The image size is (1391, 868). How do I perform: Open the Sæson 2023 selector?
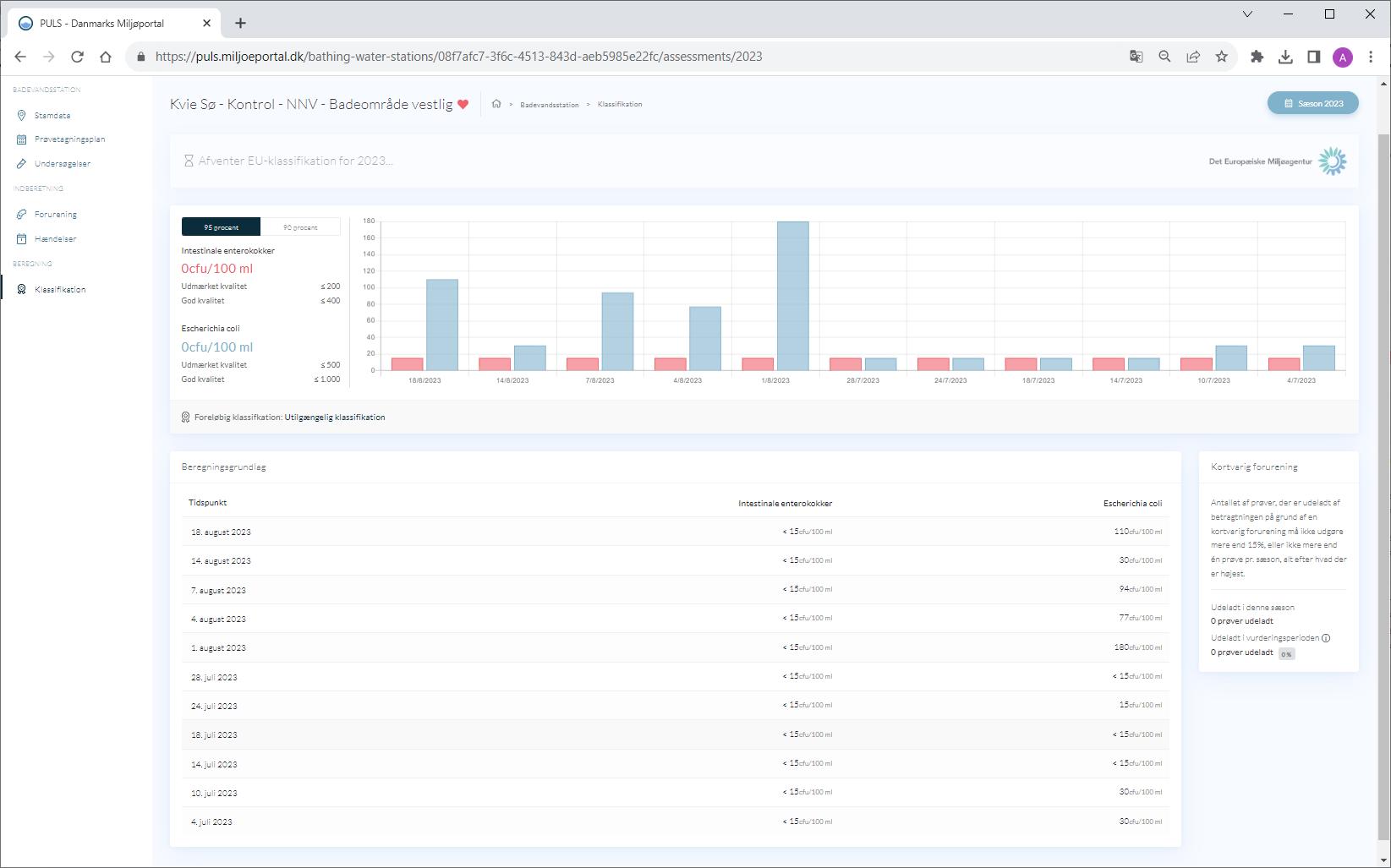pos(1312,103)
